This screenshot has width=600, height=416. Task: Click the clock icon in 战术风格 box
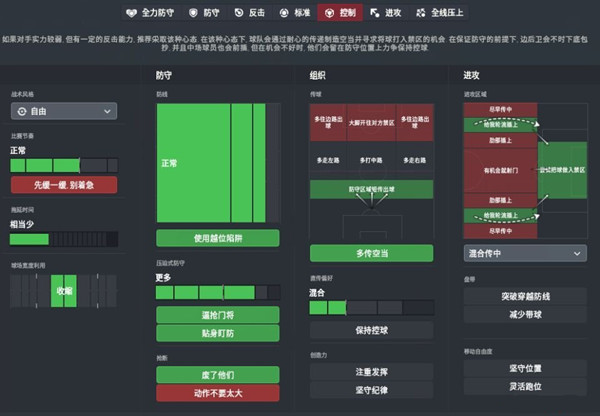point(22,112)
